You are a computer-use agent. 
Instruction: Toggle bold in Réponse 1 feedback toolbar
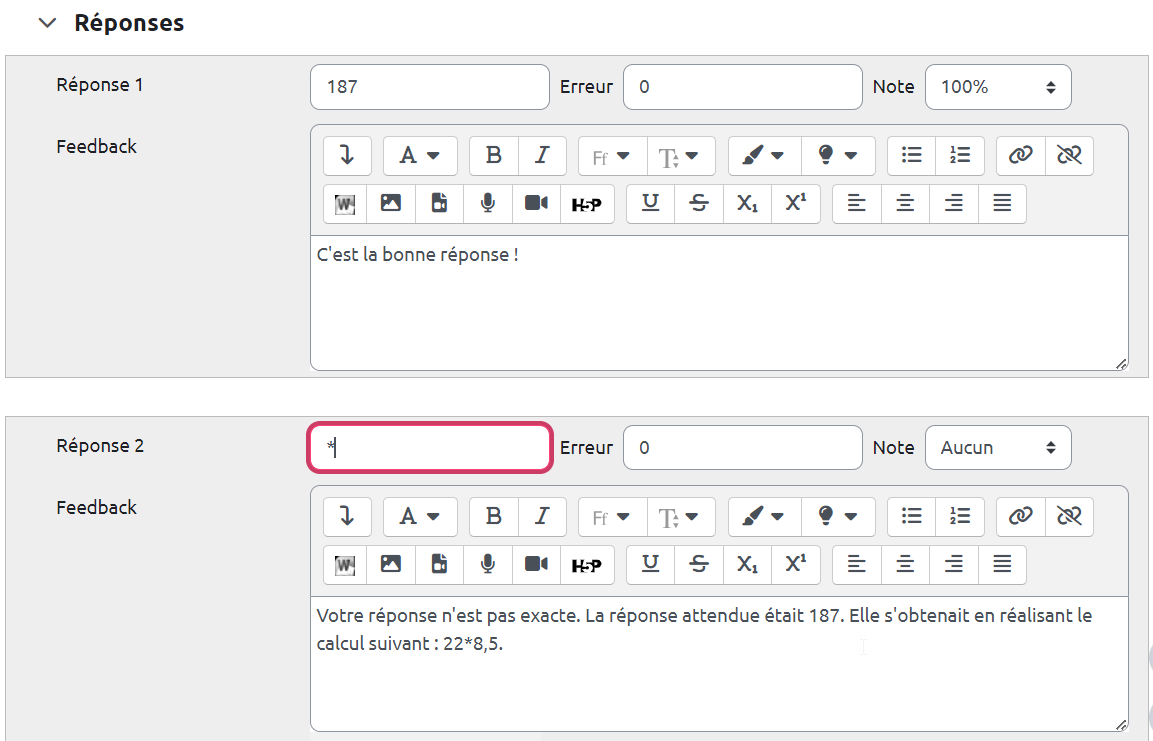click(493, 156)
